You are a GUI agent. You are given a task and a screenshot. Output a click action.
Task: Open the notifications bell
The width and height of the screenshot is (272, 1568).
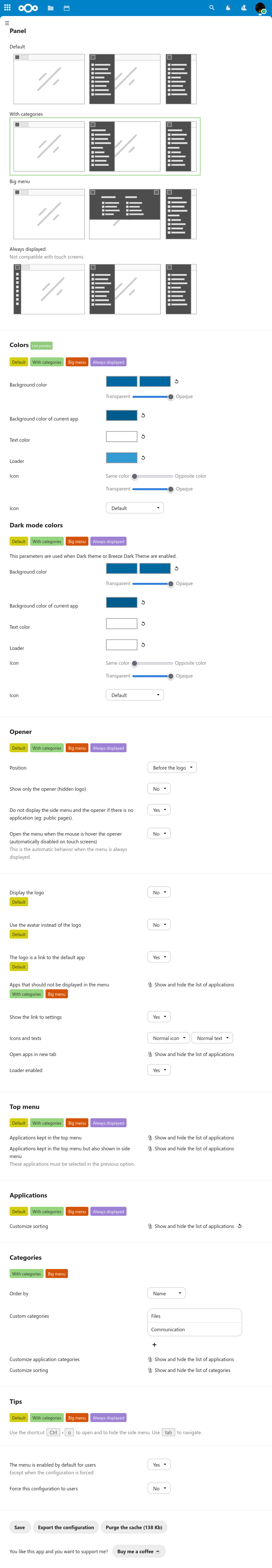point(227,8)
